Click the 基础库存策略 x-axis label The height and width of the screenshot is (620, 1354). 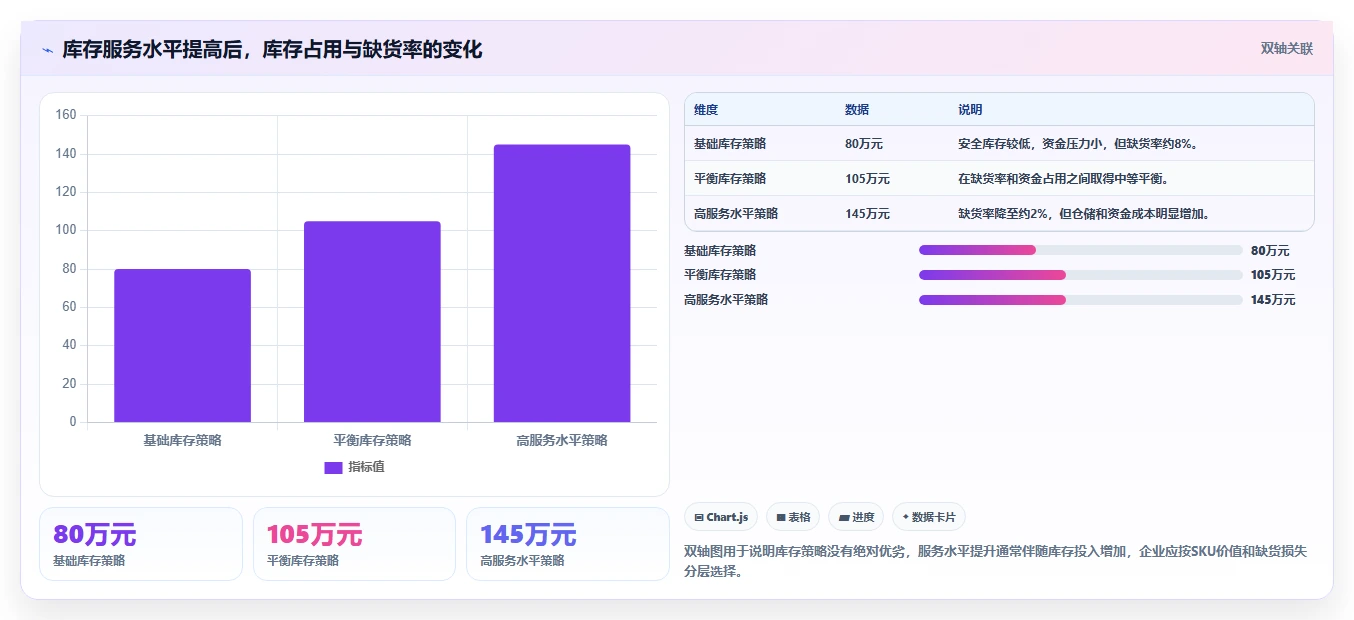182,440
